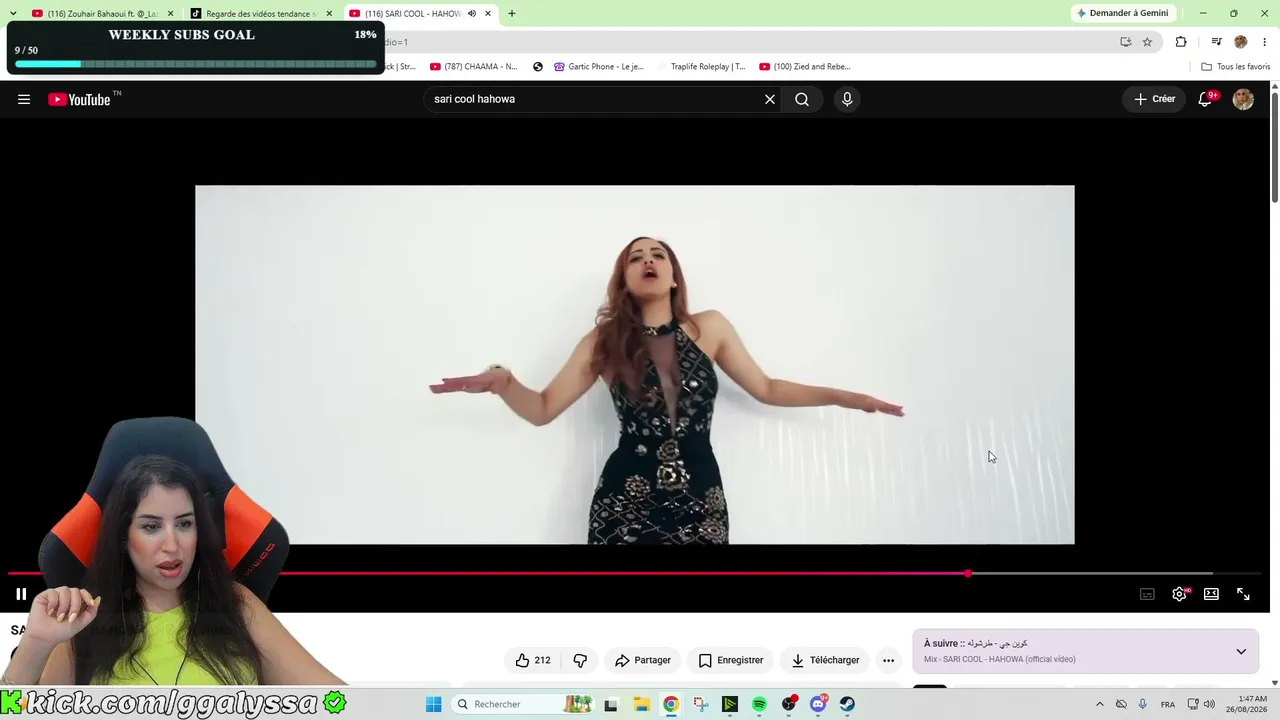
Task: Open the Zied and Rebe... bookmark
Action: tap(805, 67)
